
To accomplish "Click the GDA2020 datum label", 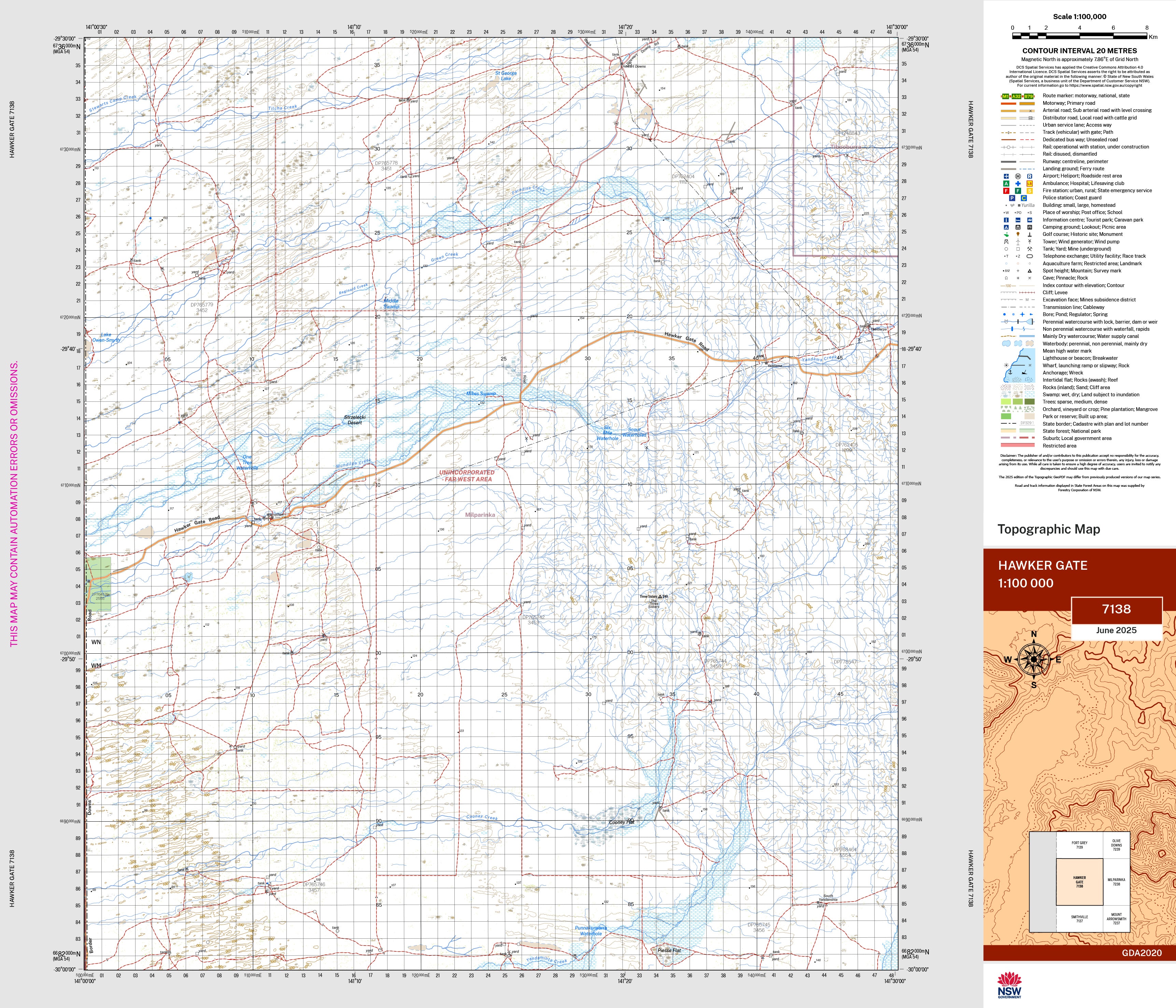I will (1142, 953).
